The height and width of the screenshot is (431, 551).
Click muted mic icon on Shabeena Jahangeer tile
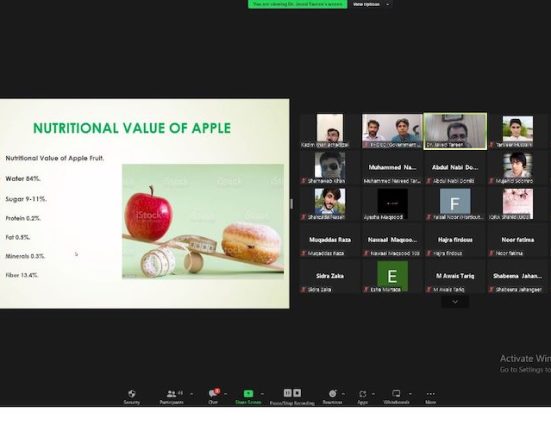coord(492,290)
